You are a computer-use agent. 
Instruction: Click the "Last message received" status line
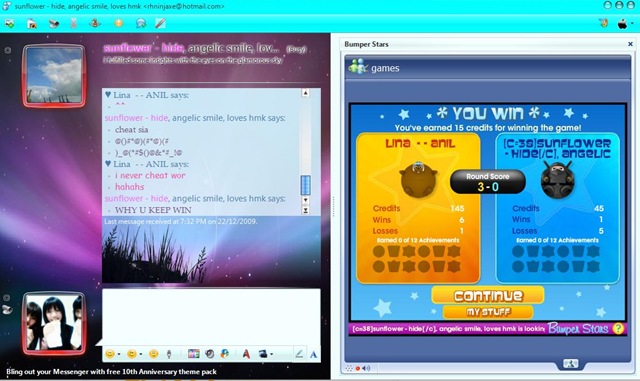(x=181, y=222)
